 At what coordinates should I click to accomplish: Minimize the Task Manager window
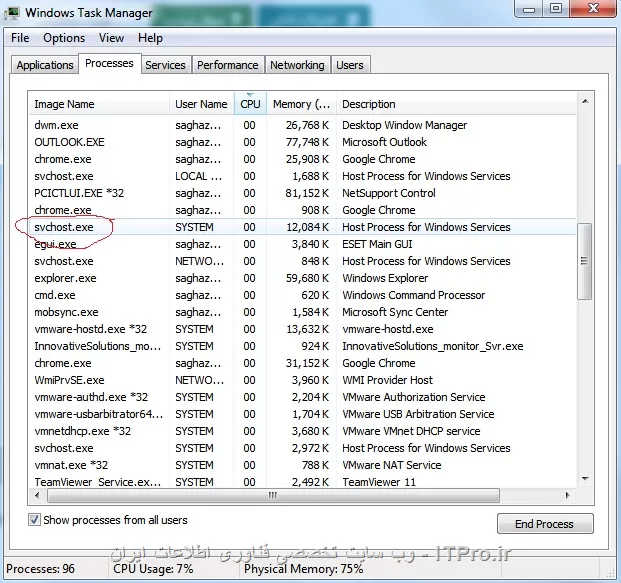pos(530,9)
